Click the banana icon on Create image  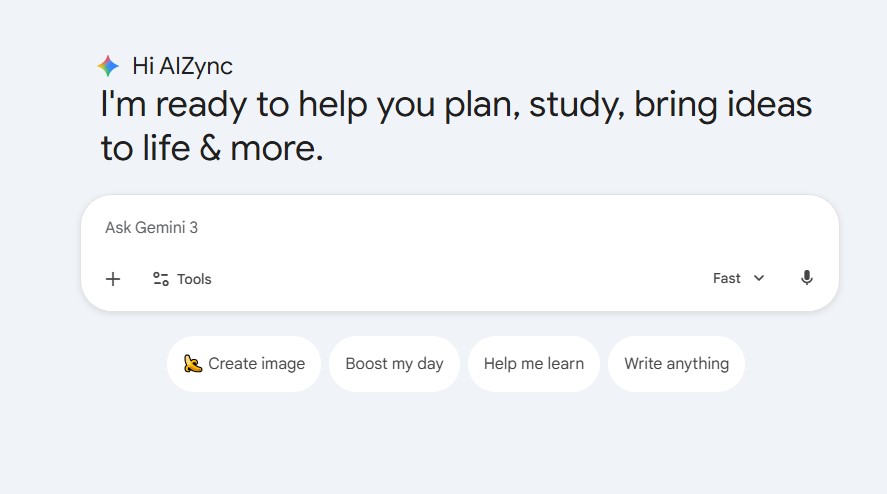(x=193, y=364)
